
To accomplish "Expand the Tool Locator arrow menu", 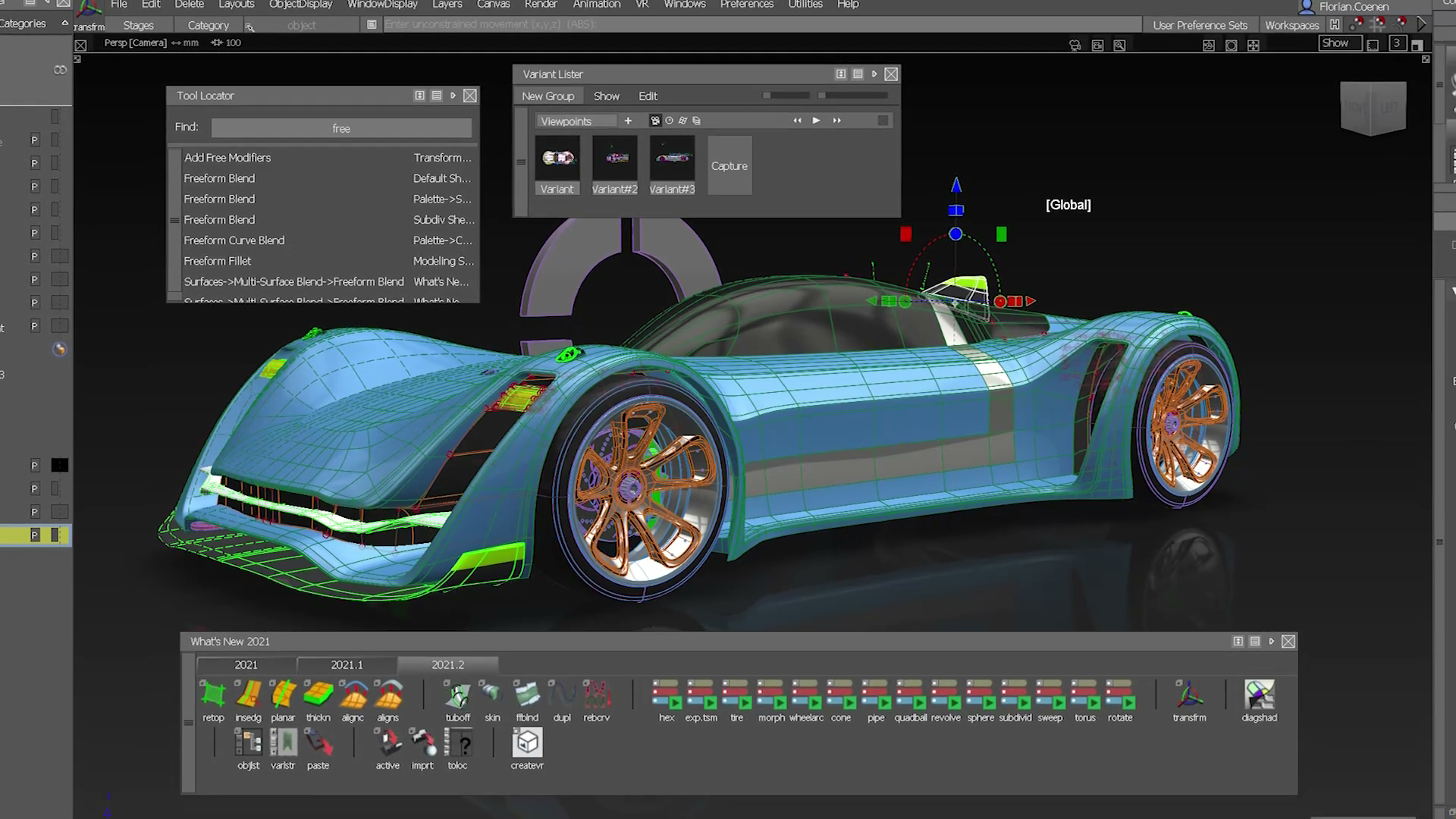I will [x=453, y=96].
